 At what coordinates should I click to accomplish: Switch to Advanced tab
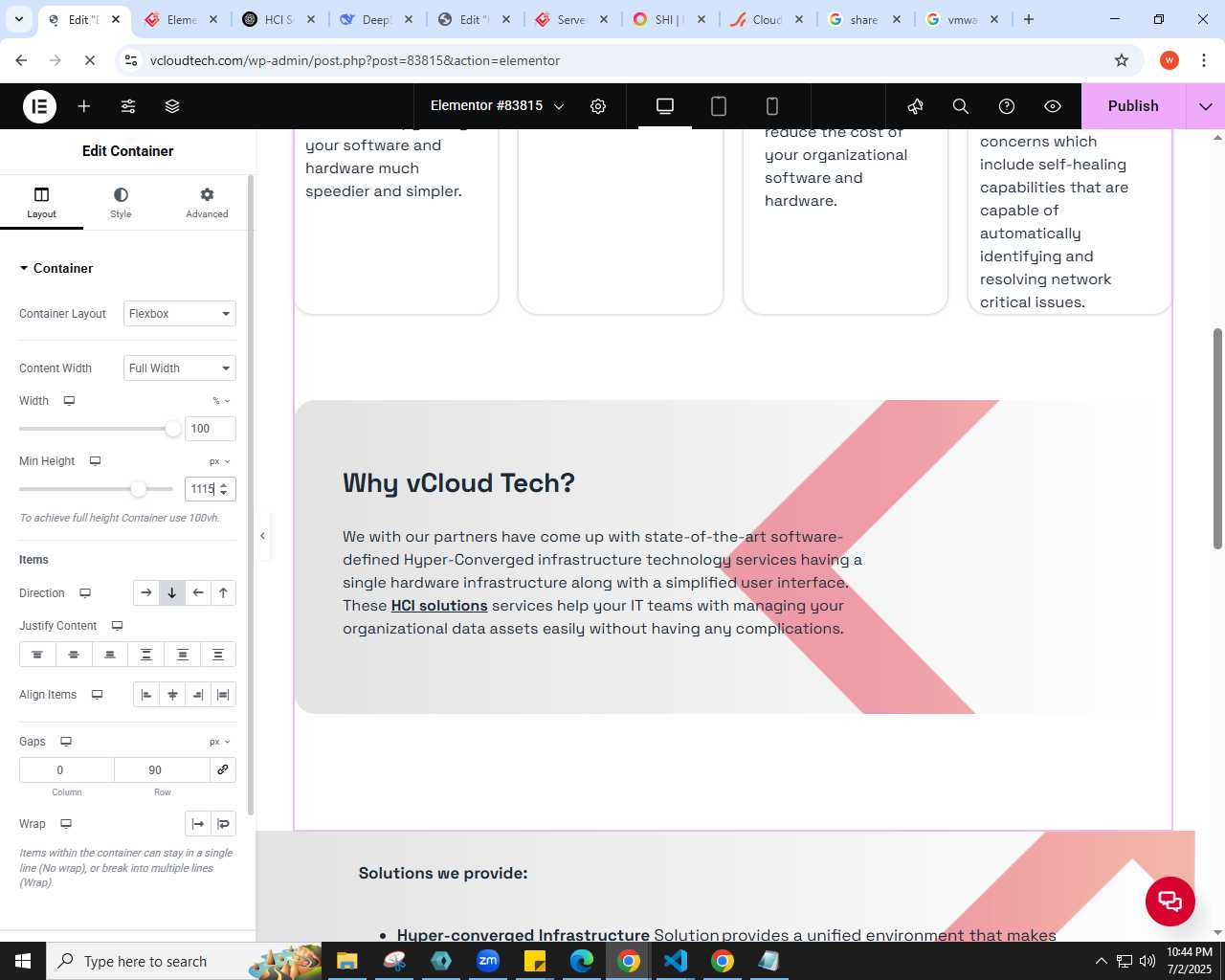coord(207,203)
